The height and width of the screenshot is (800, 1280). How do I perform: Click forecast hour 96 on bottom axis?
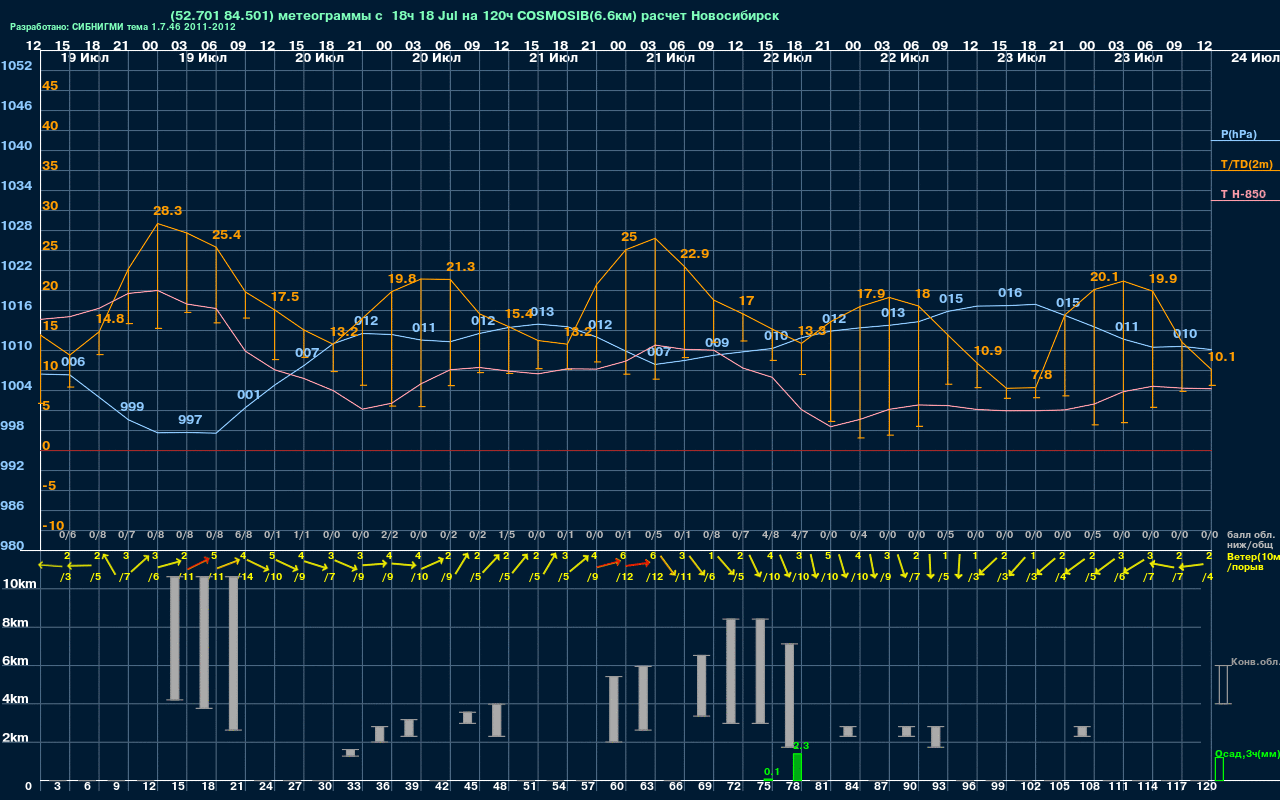tap(968, 787)
